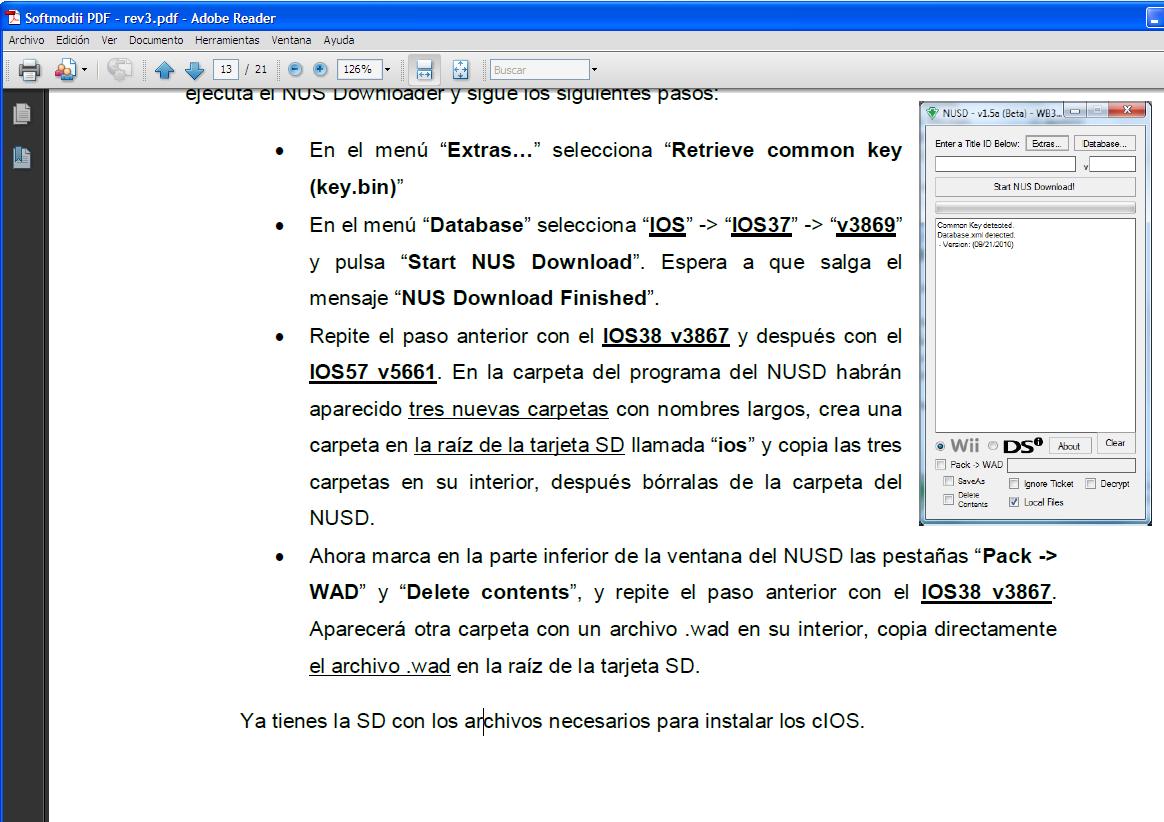Screen dimensions: 1164x822
Task: Toggle the fit width scrolling mode icon
Action: click(x=424, y=70)
